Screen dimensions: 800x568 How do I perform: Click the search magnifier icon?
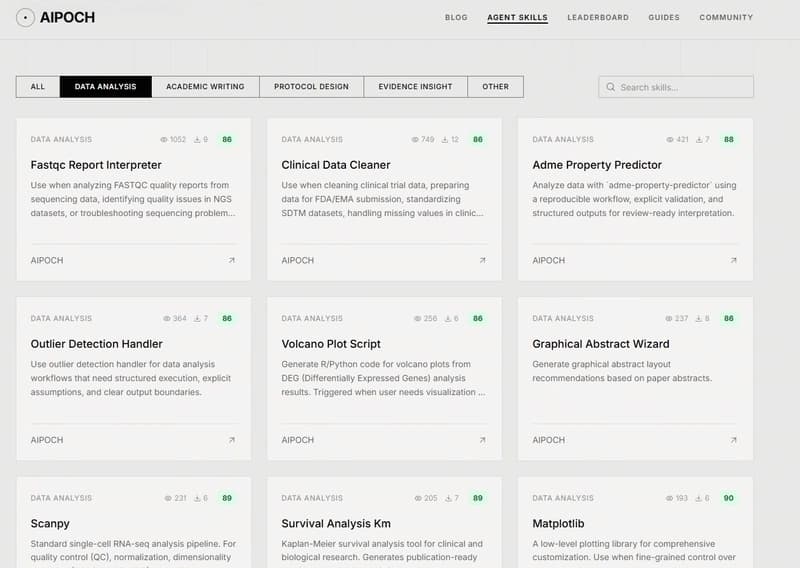click(610, 87)
